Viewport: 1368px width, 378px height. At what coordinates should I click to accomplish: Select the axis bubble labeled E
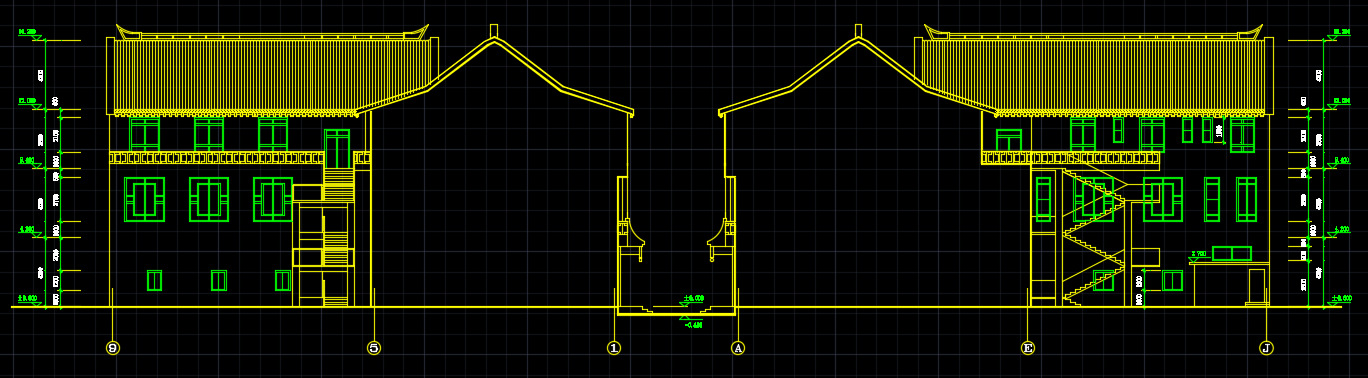pos(1027,348)
